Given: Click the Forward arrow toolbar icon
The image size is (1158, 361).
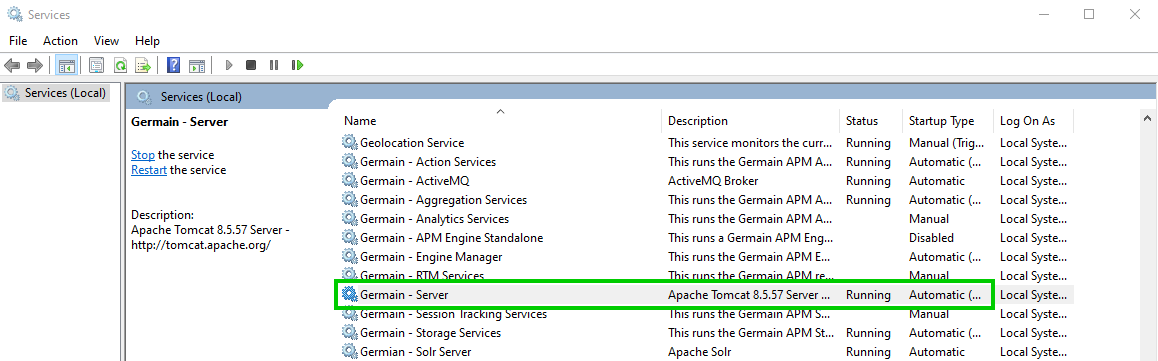Looking at the screenshot, I should [x=34, y=66].
